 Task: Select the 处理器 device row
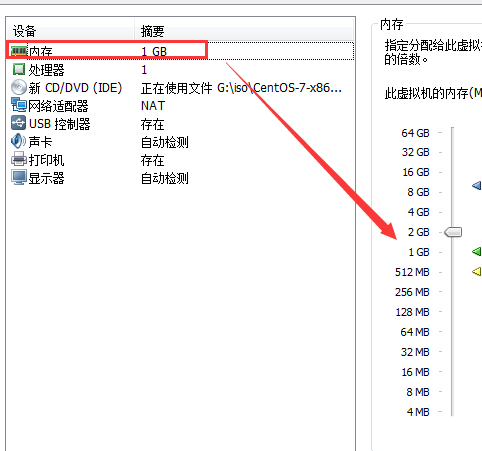point(180,70)
